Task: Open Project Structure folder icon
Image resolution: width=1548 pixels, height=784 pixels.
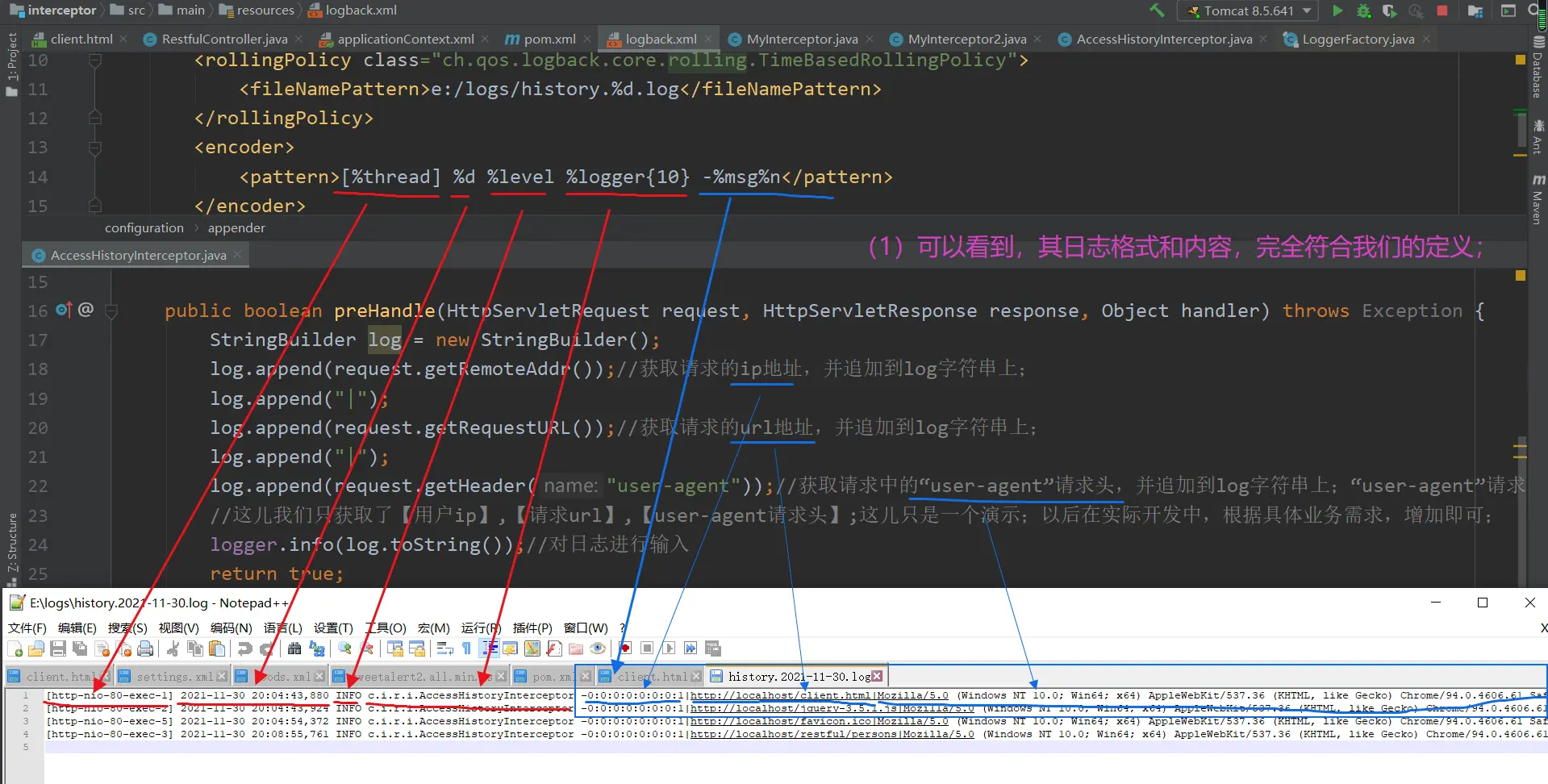Action: [x=1475, y=10]
